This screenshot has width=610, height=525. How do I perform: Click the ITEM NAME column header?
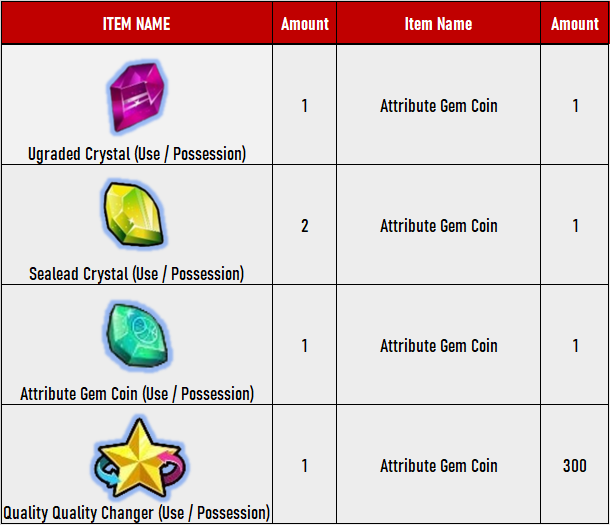pyautogui.click(x=137, y=24)
